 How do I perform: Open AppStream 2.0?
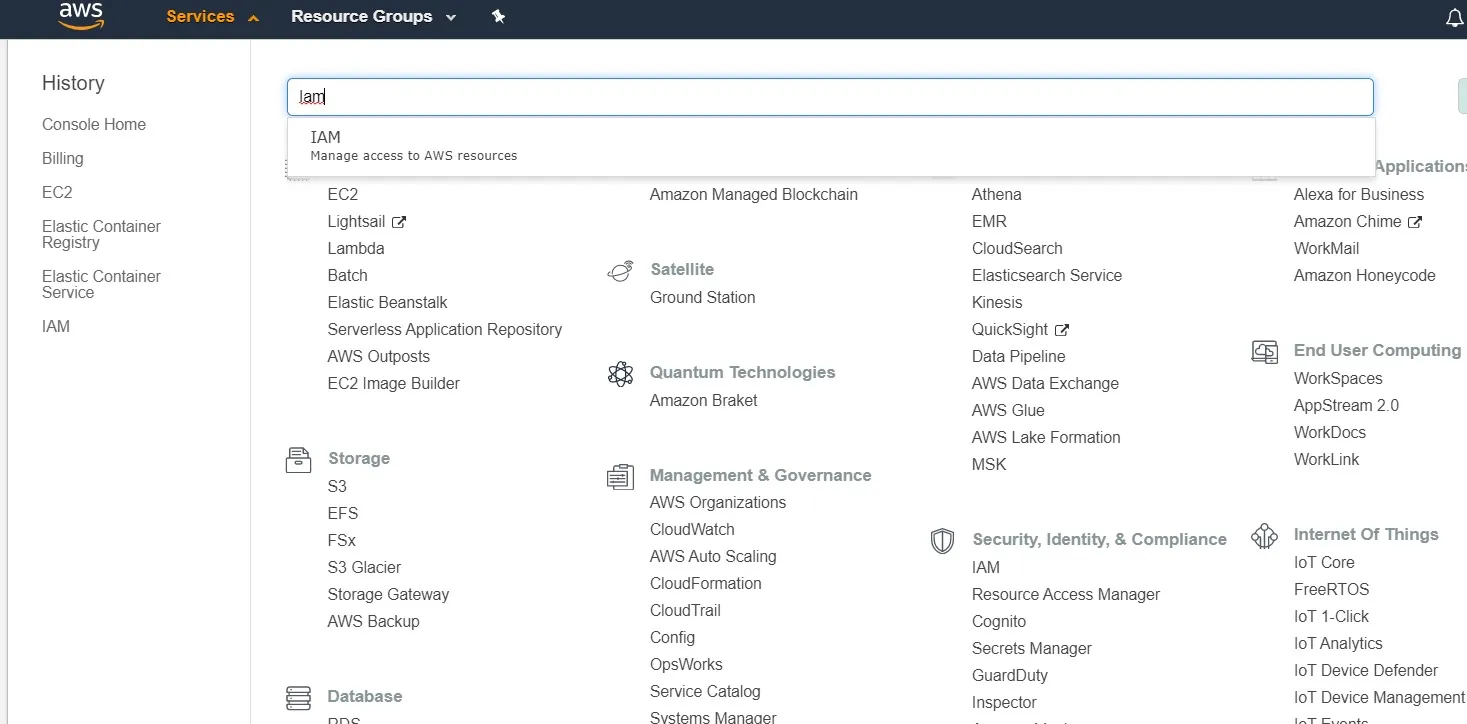(1346, 405)
